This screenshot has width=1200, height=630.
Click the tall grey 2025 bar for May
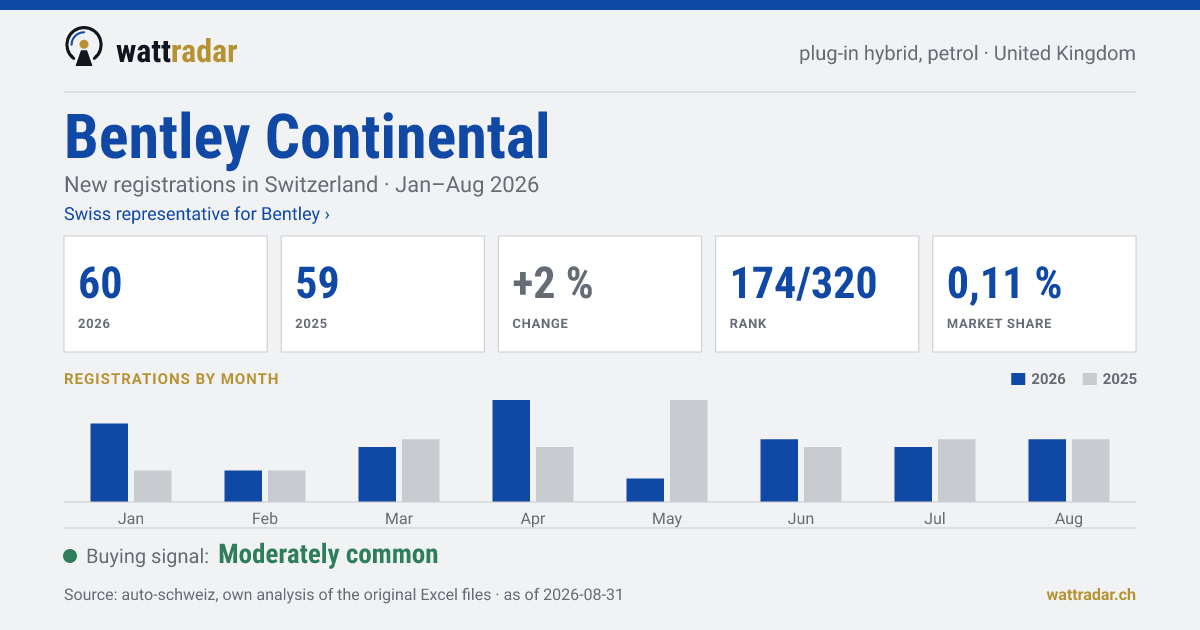[x=689, y=451]
